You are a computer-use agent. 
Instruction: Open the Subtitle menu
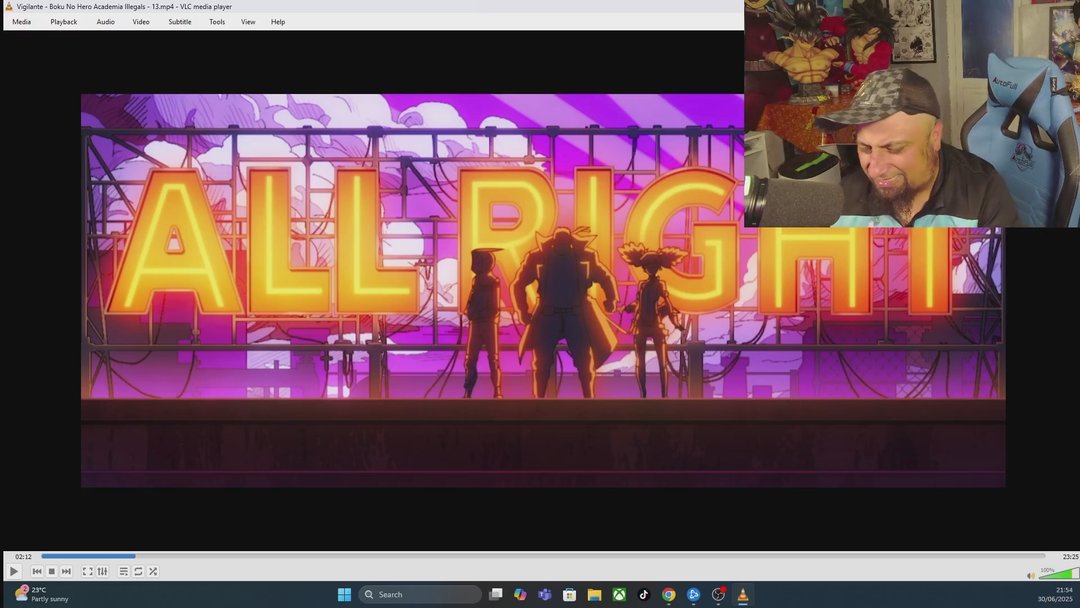pyautogui.click(x=179, y=21)
